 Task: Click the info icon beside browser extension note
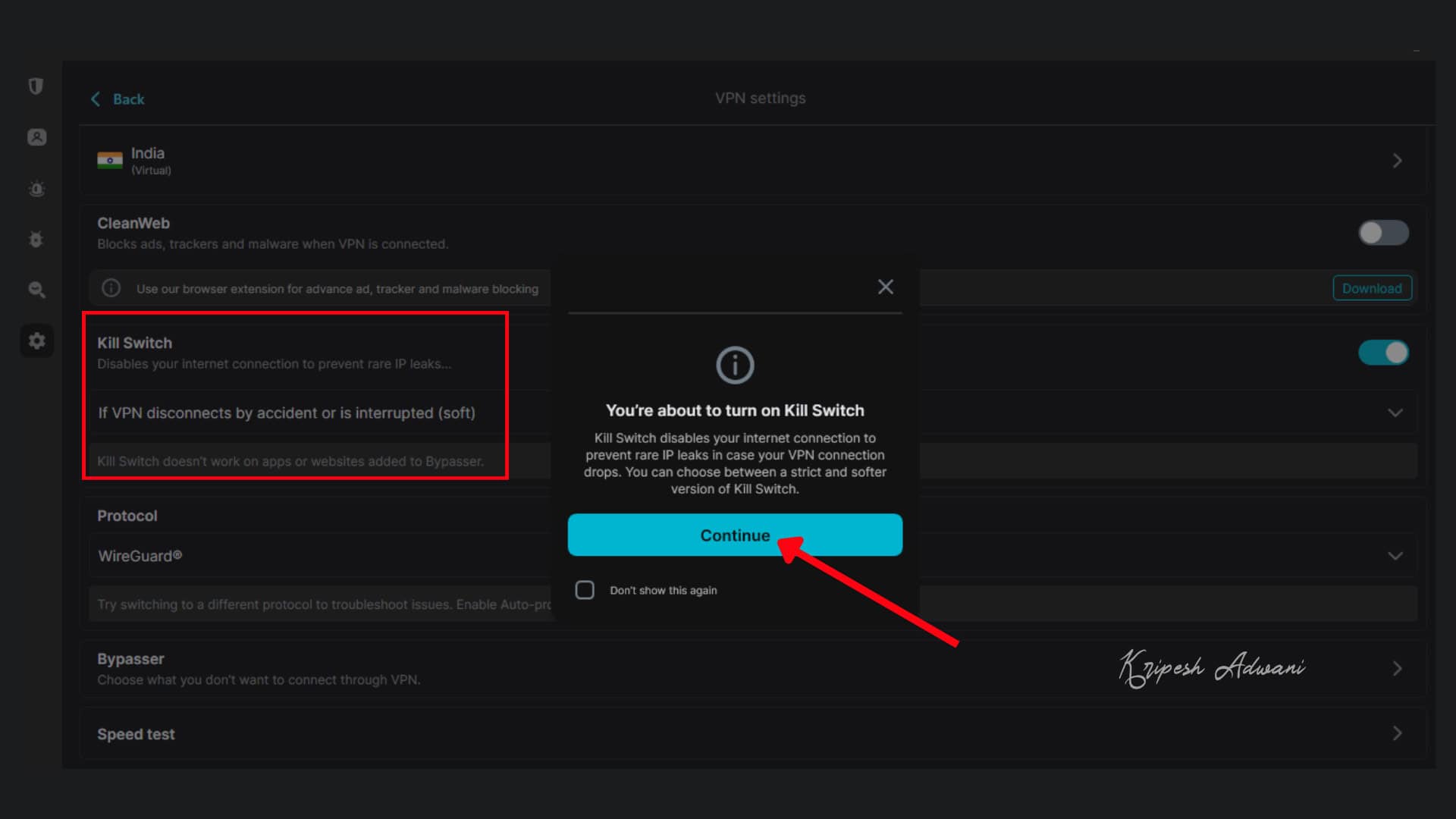click(x=111, y=288)
